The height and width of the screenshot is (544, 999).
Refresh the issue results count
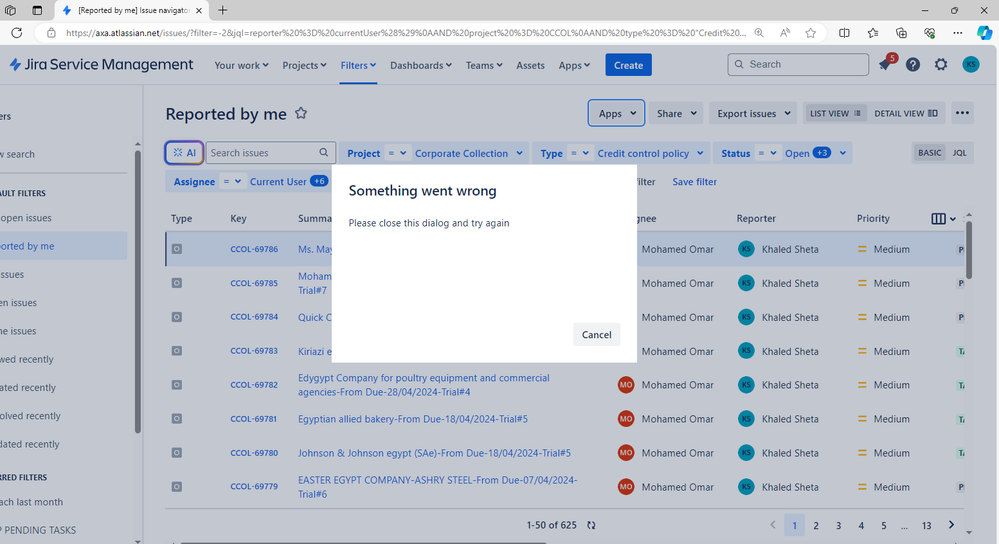coord(591,526)
